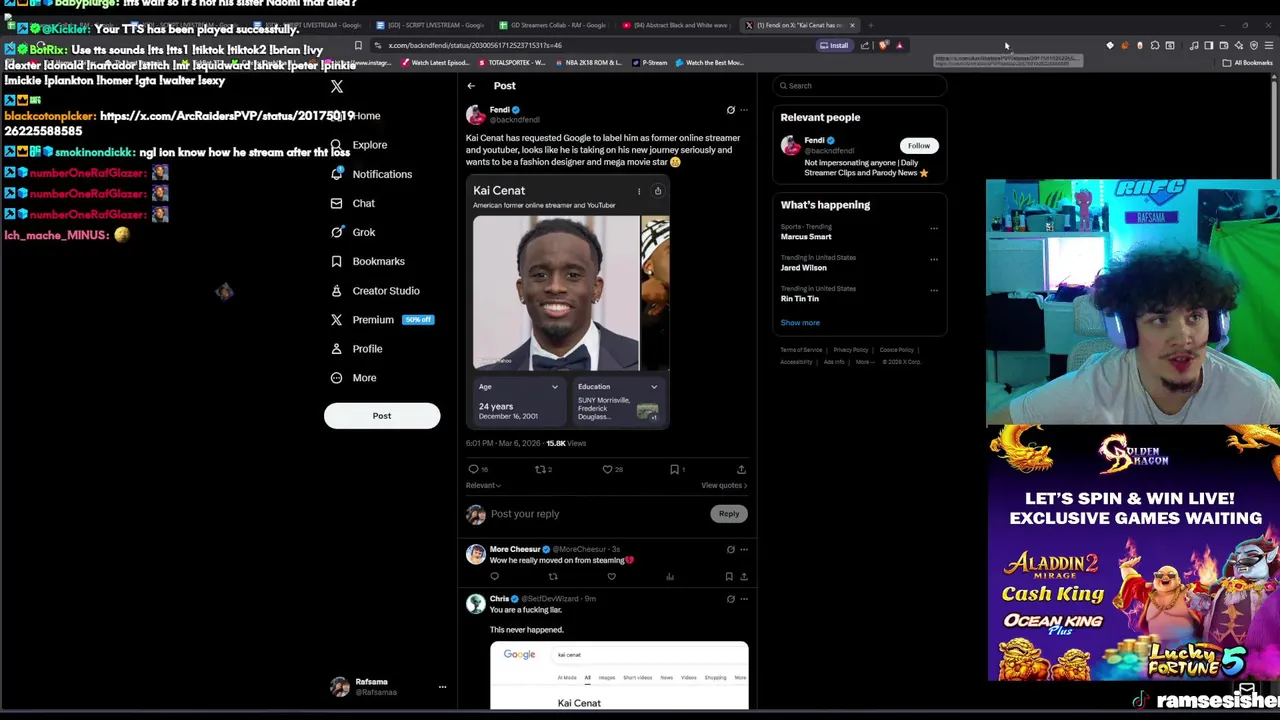The height and width of the screenshot is (720, 1280).
Task: Click Show more under What's happening
Action: click(x=800, y=323)
